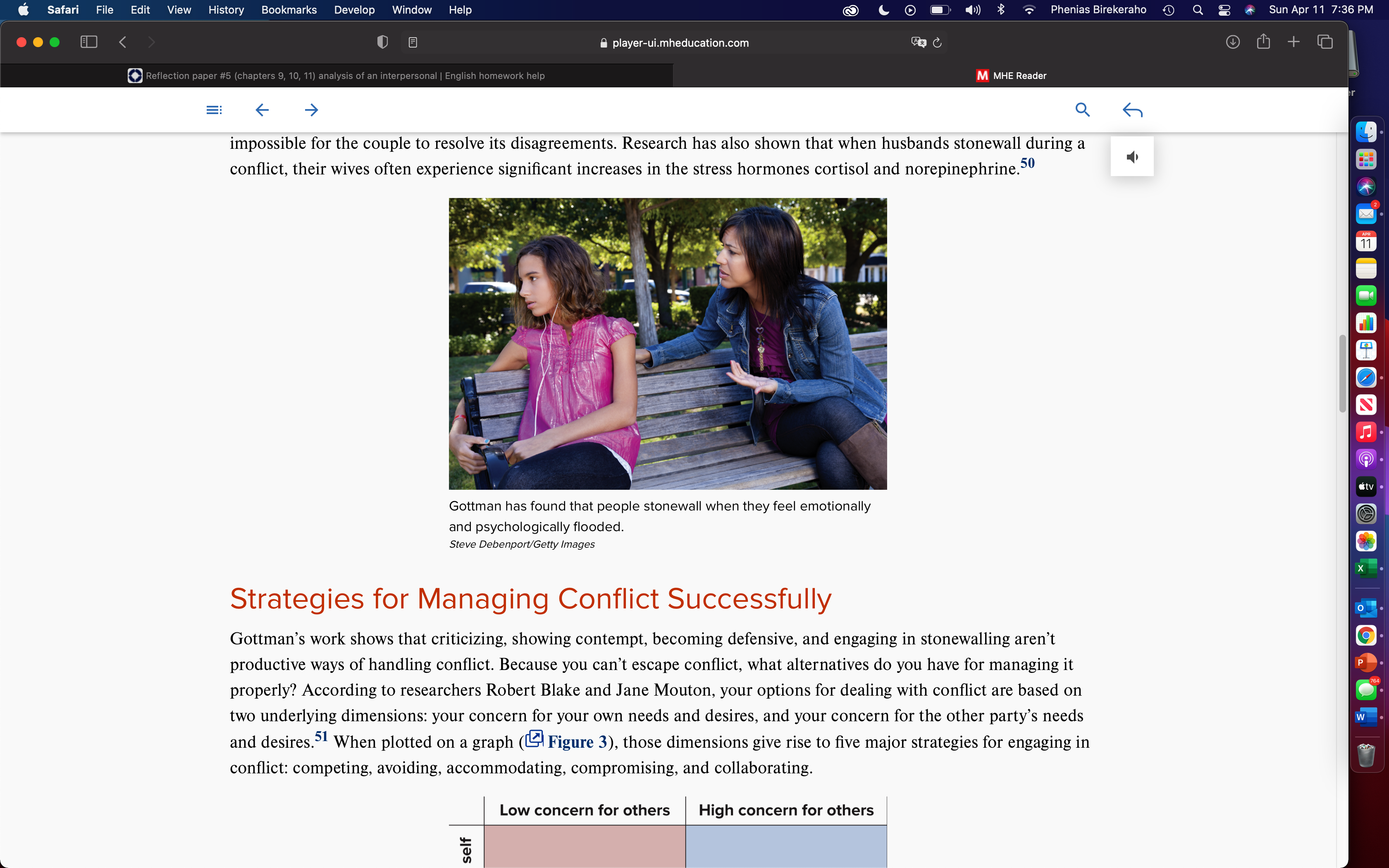
Task: Open FaceTime from the Dock
Action: point(1366,296)
